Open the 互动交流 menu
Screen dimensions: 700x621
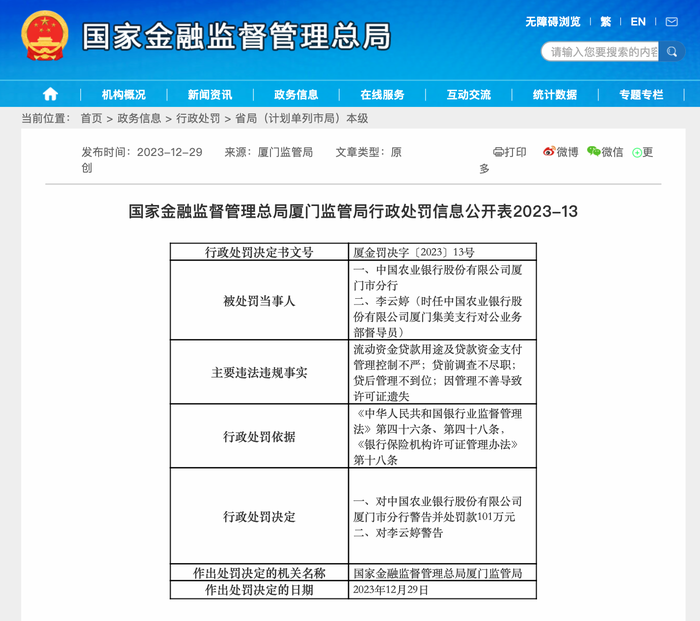point(469,95)
